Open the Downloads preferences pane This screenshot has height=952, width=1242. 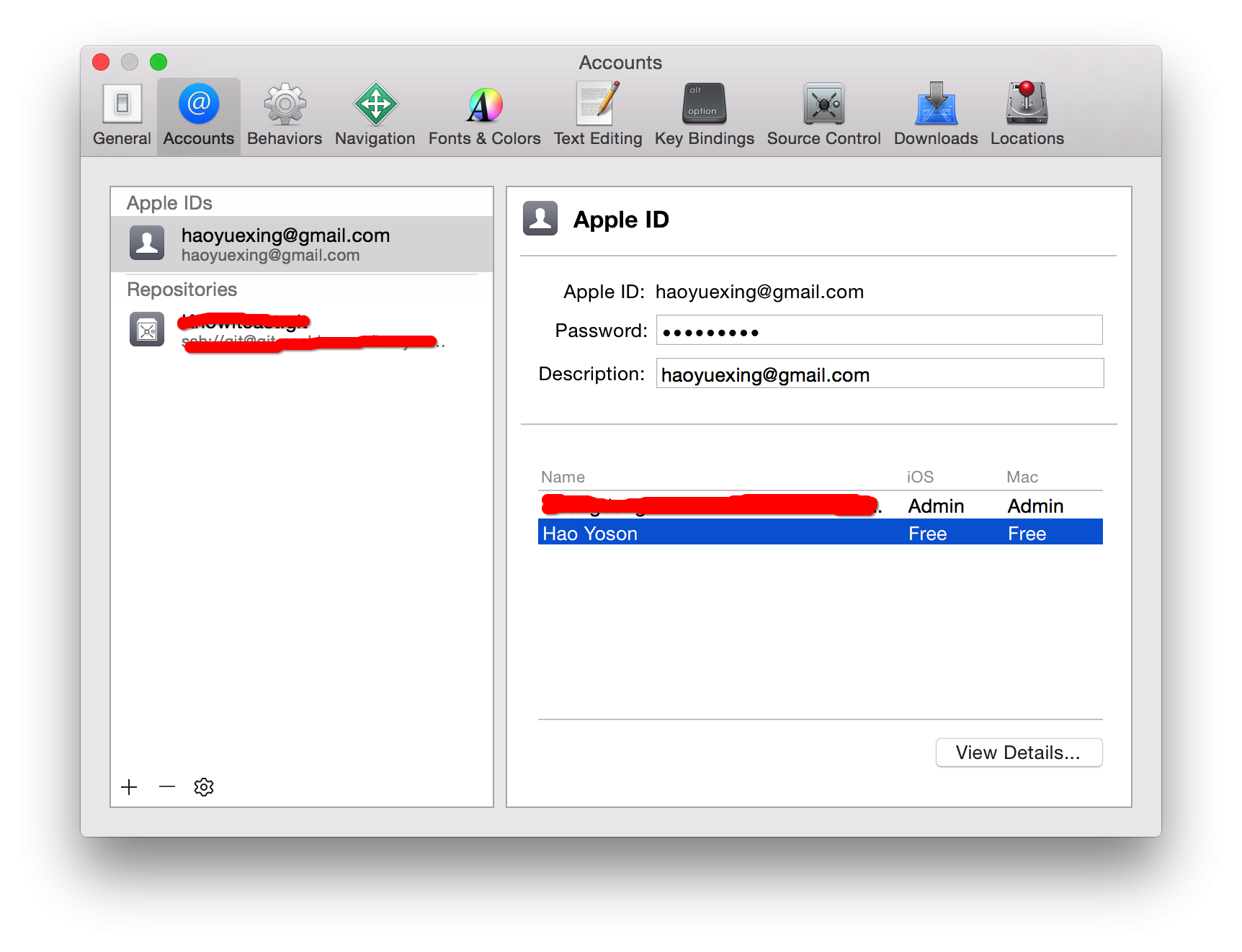(x=936, y=115)
